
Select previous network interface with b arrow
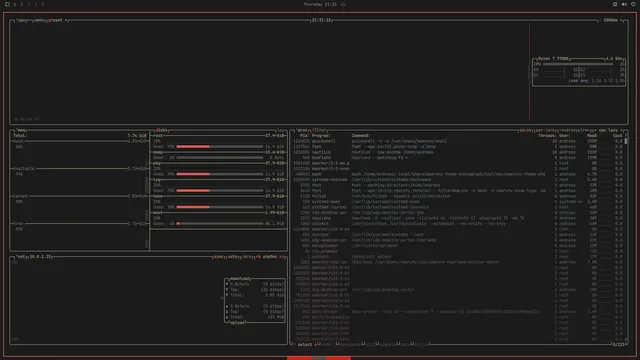click(258, 257)
